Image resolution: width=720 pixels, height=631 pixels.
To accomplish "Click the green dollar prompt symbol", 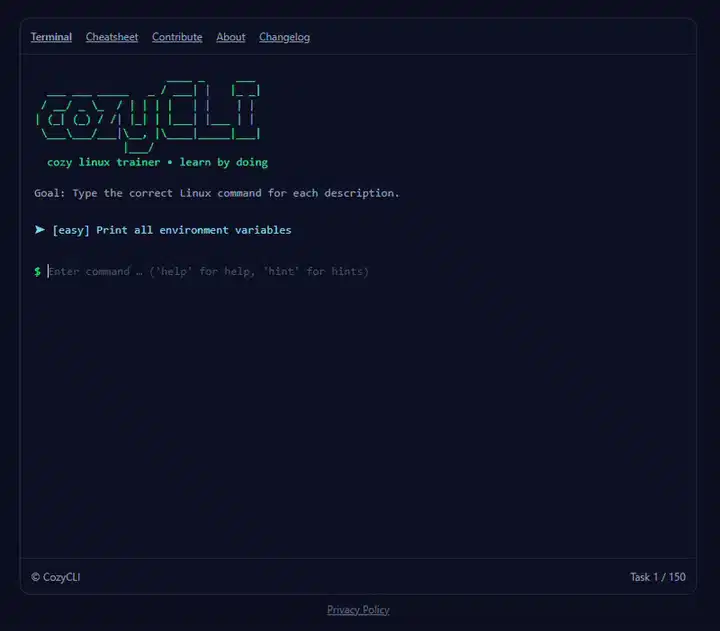I will click(38, 271).
